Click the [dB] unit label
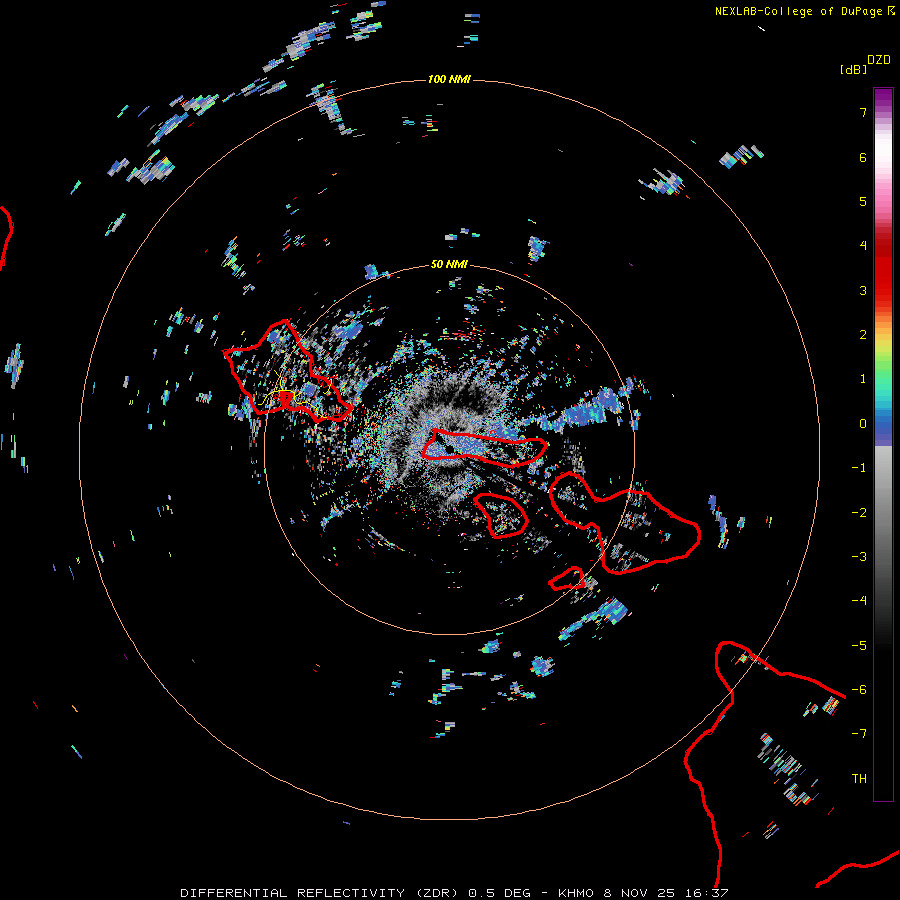 pos(853,69)
